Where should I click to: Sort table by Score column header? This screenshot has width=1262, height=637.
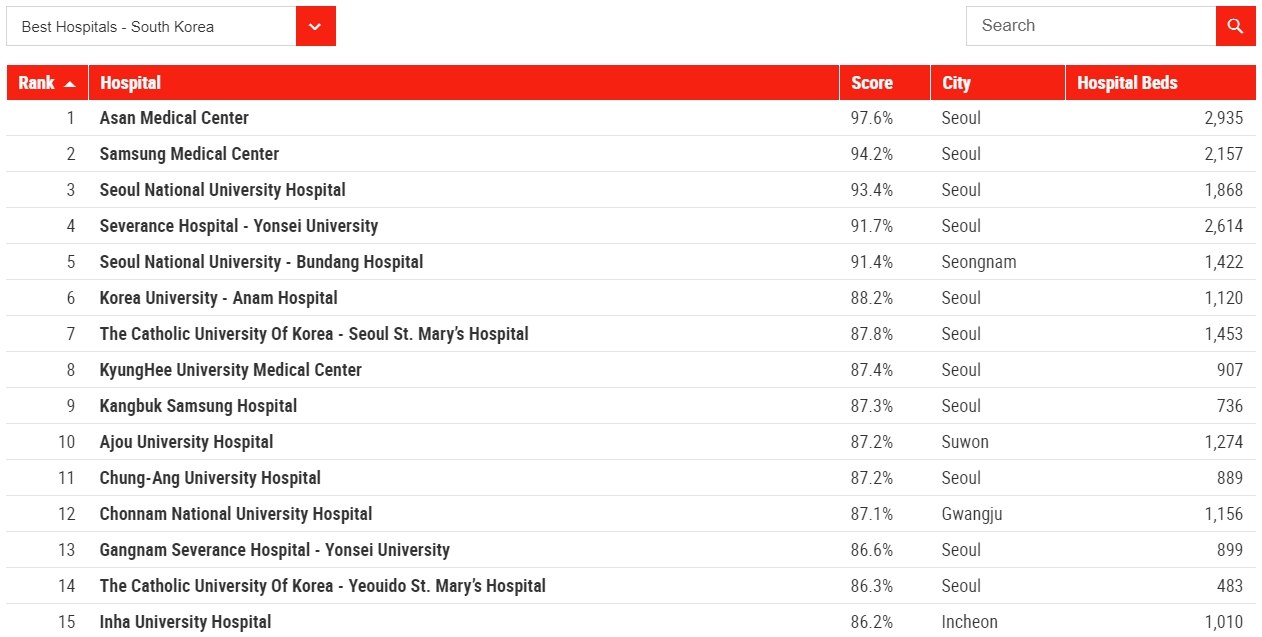tap(872, 83)
